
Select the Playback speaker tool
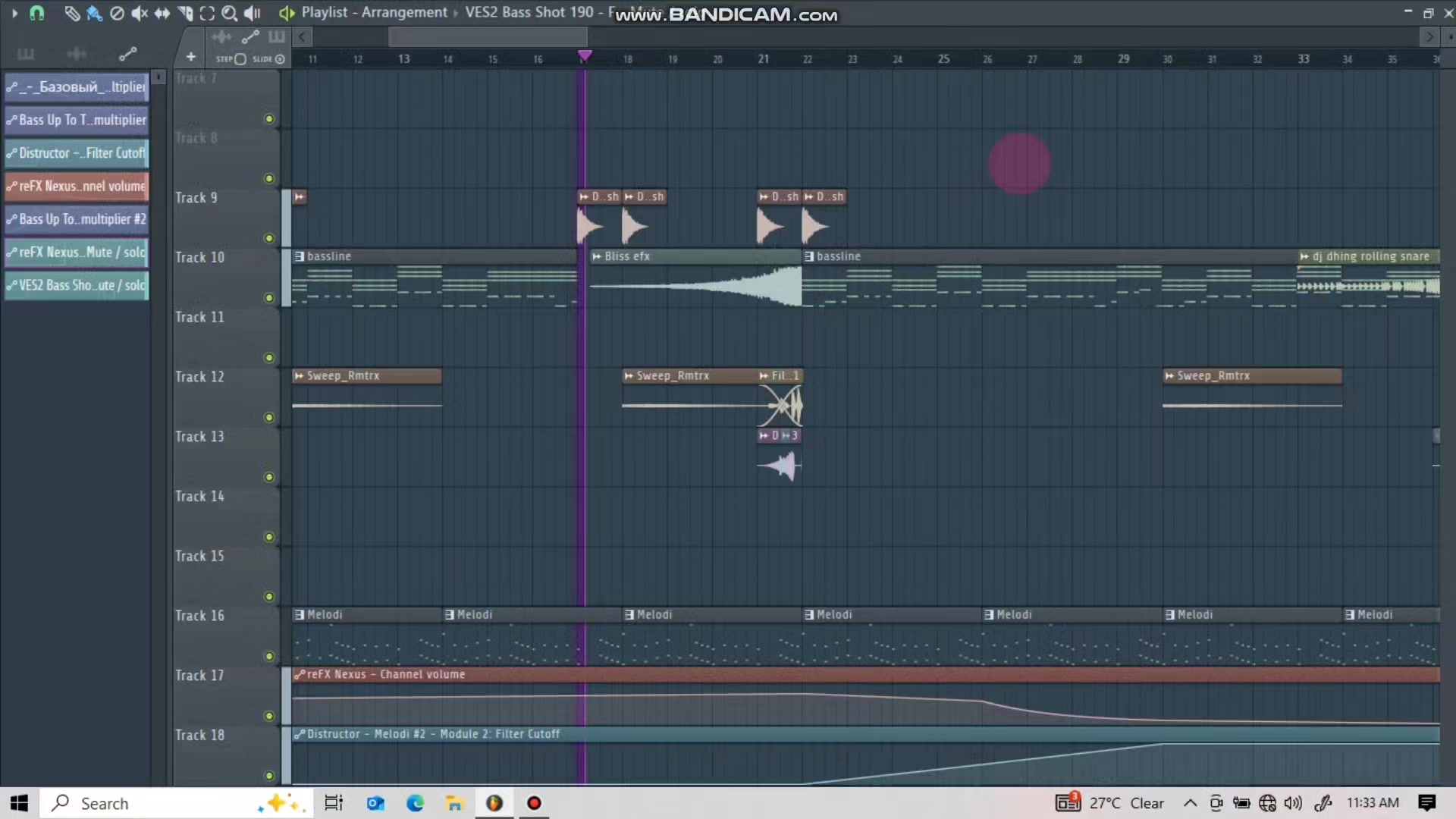point(253,13)
